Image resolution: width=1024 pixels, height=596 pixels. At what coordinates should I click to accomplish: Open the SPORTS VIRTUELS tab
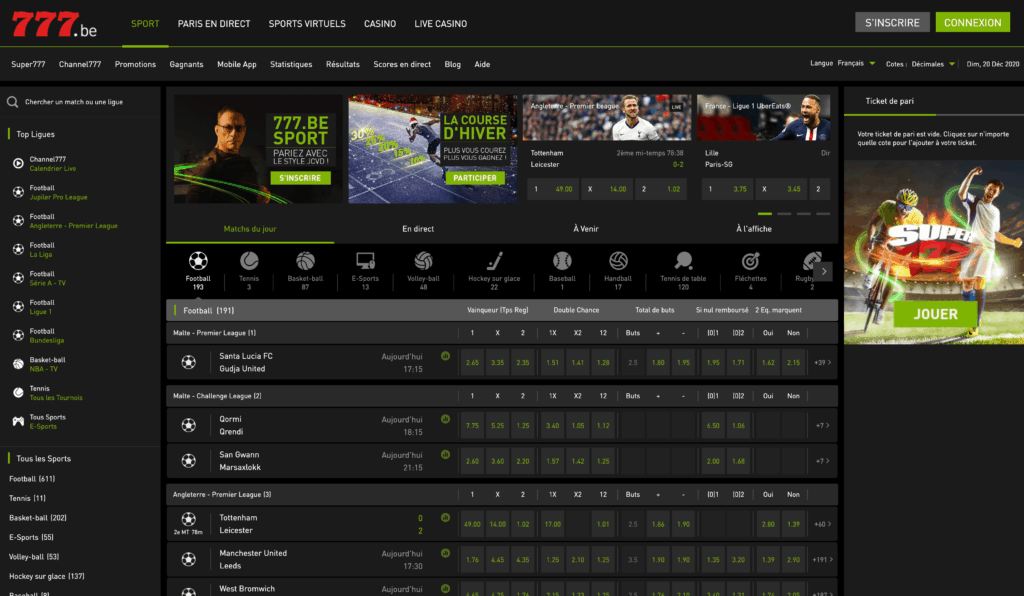[307, 24]
